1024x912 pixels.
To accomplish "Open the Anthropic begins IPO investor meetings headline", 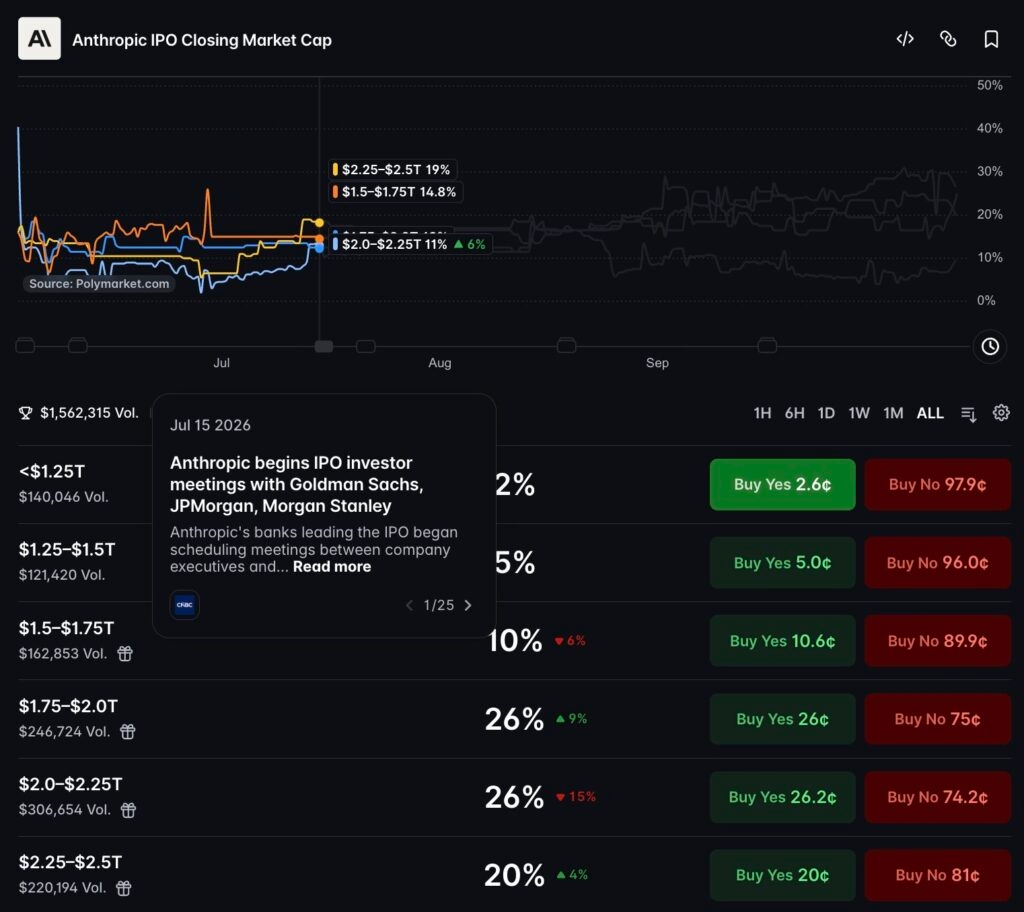I will 296,484.
